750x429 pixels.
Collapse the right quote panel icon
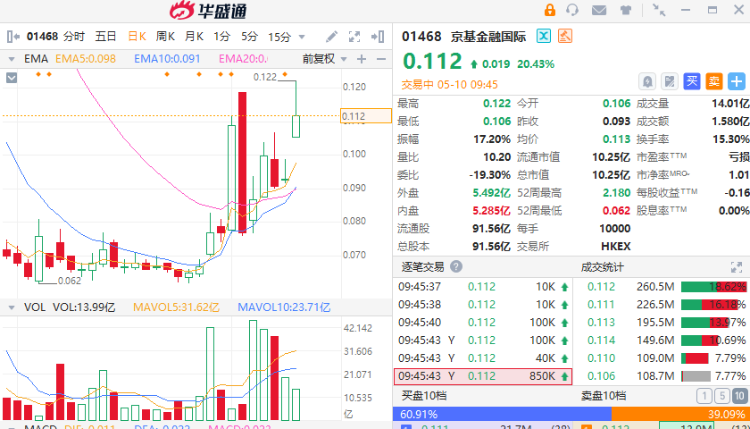[x=377, y=36]
